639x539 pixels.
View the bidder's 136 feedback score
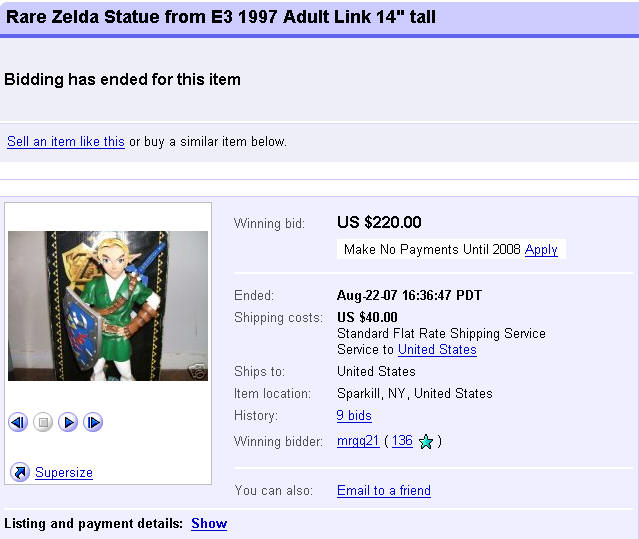[402, 441]
